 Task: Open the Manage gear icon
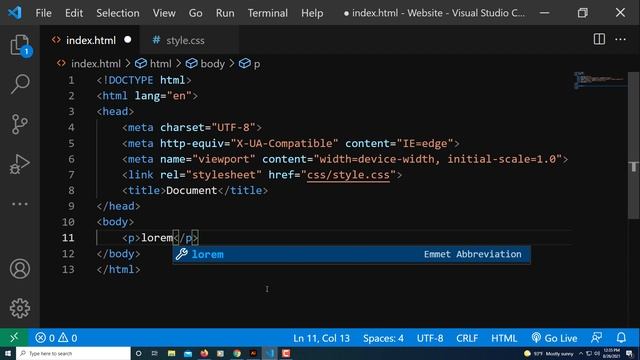coord(20,308)
